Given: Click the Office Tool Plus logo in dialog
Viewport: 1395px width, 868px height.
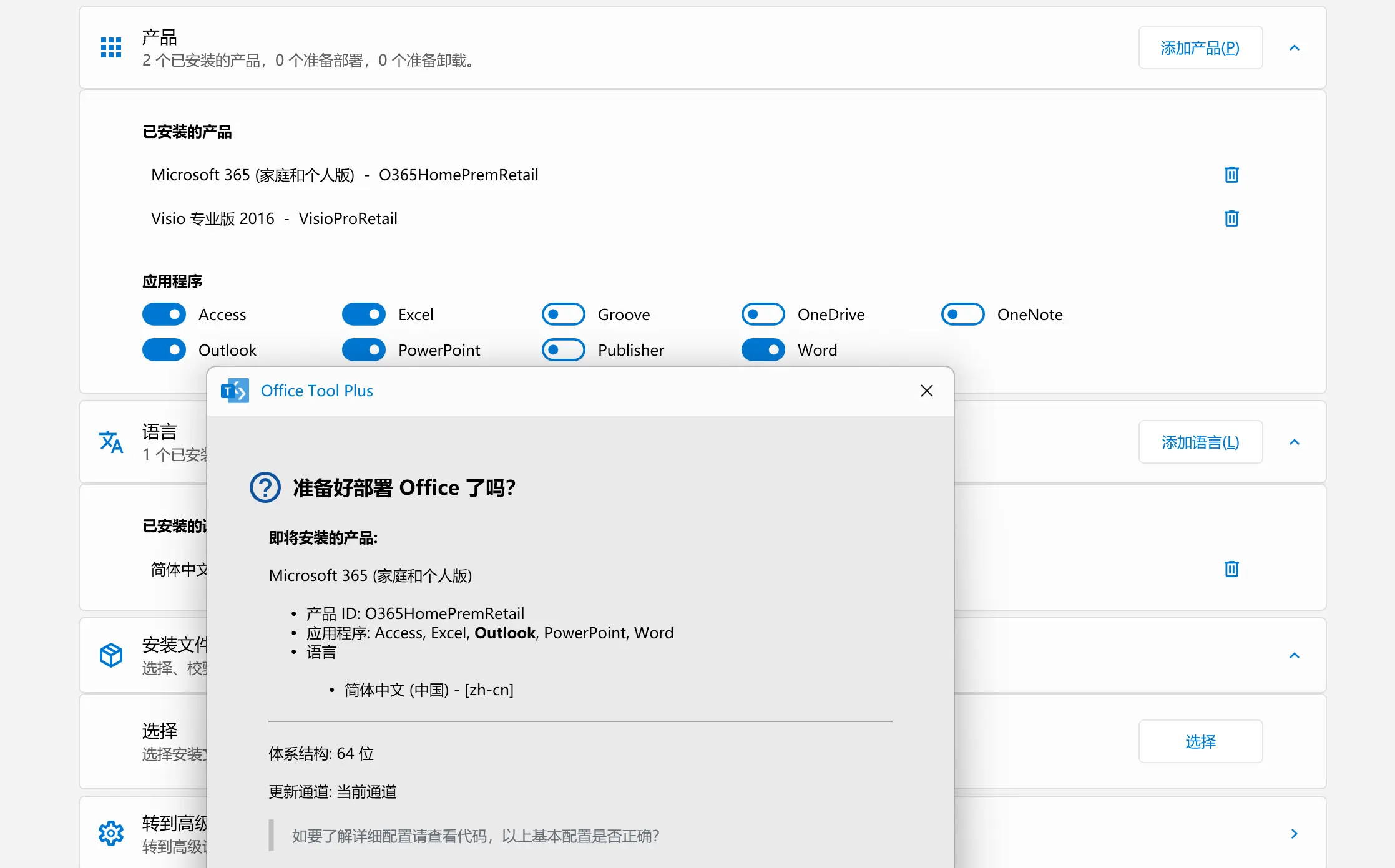Looking at the screenshot, I should [234, 391].
